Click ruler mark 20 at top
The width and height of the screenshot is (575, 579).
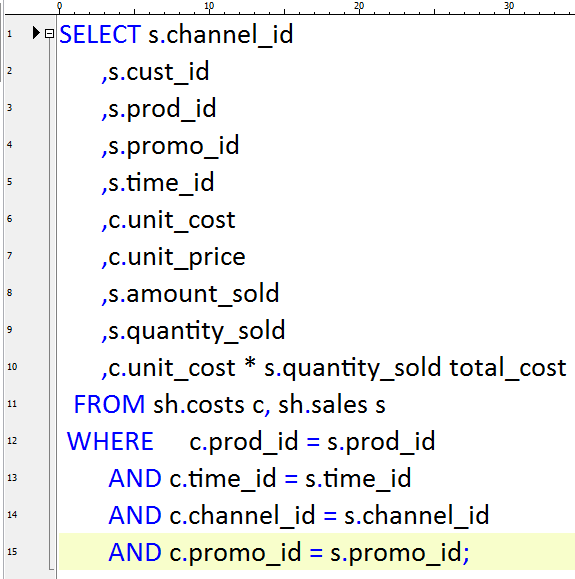click(x=359, y=6)
